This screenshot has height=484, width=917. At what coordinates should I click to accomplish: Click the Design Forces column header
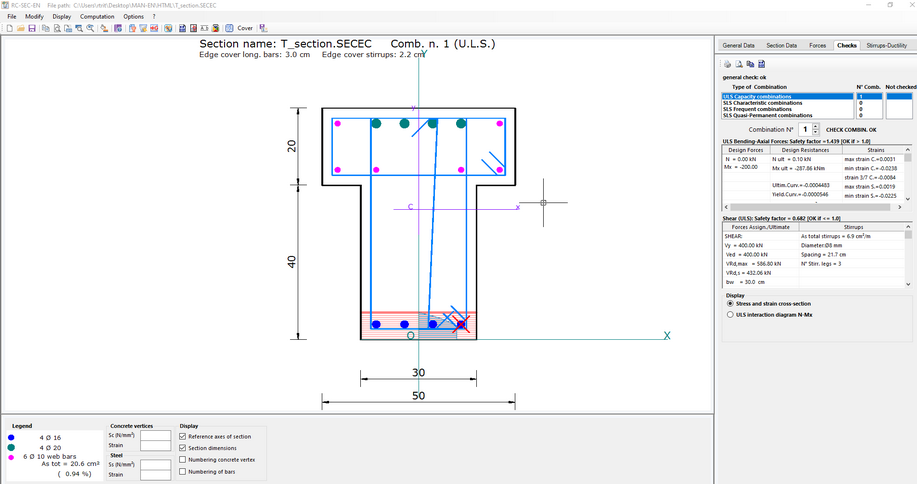coord(746,150)
